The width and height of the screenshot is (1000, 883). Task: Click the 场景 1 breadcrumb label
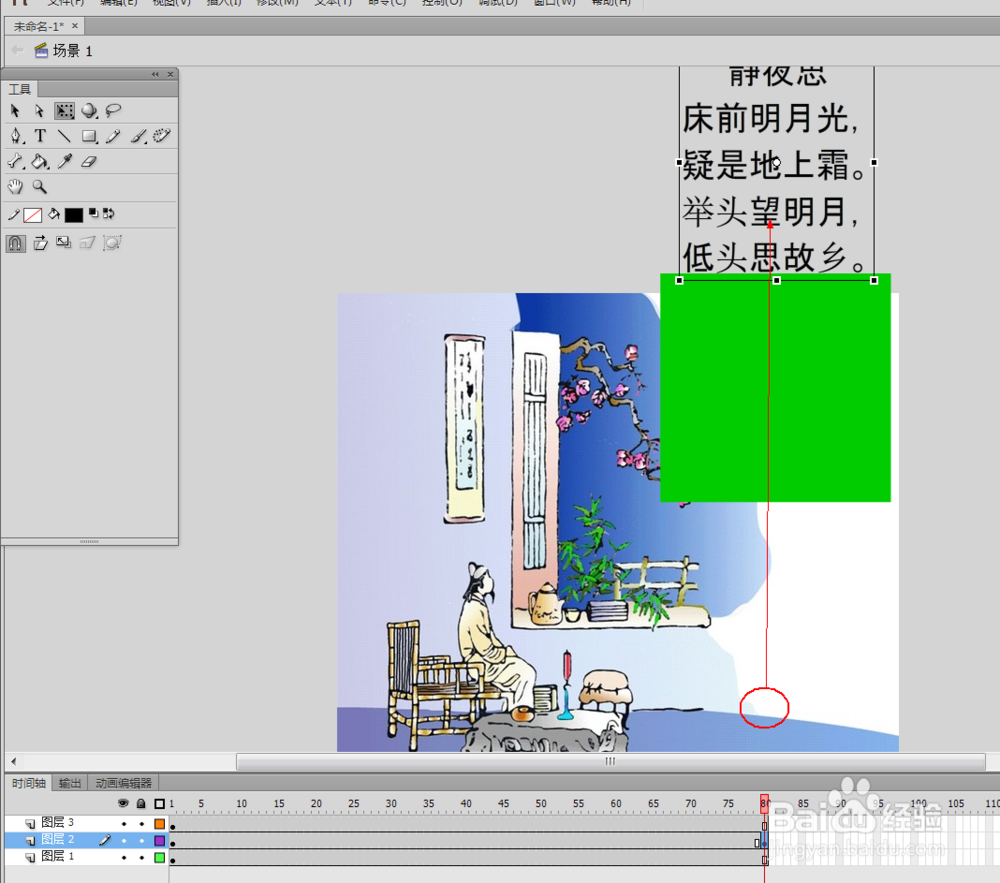tap(73, 51)
